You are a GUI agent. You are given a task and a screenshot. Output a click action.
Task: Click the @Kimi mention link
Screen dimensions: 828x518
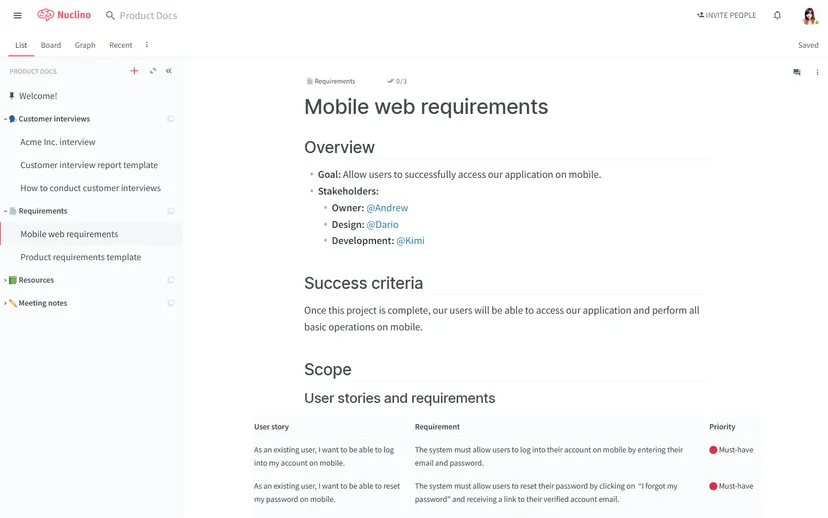coord(410,241)
